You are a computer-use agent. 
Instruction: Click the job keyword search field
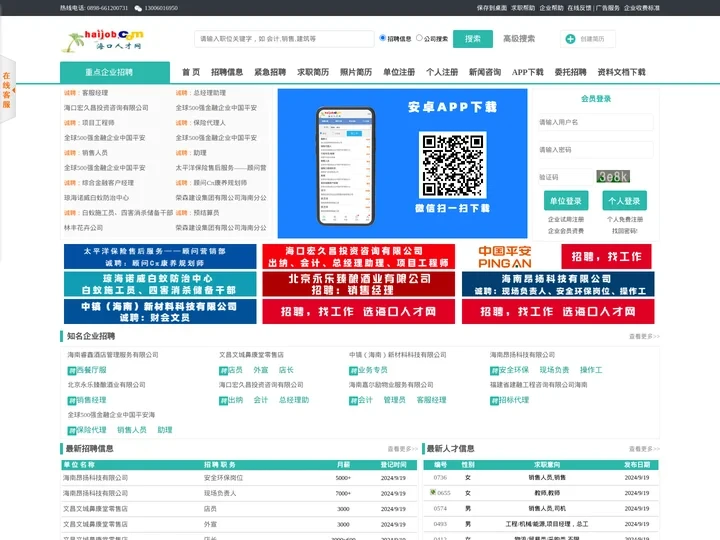pyautogui.click(x=284, y=39)
